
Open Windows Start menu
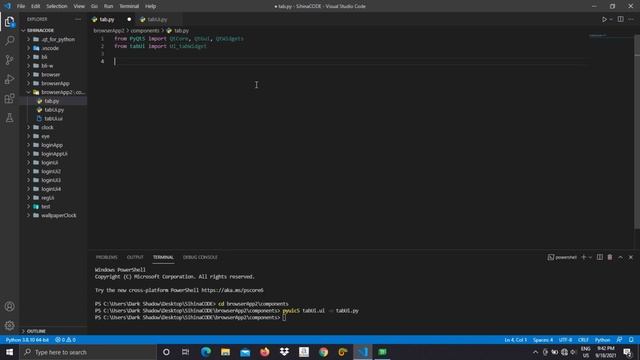tap(9, 352)
